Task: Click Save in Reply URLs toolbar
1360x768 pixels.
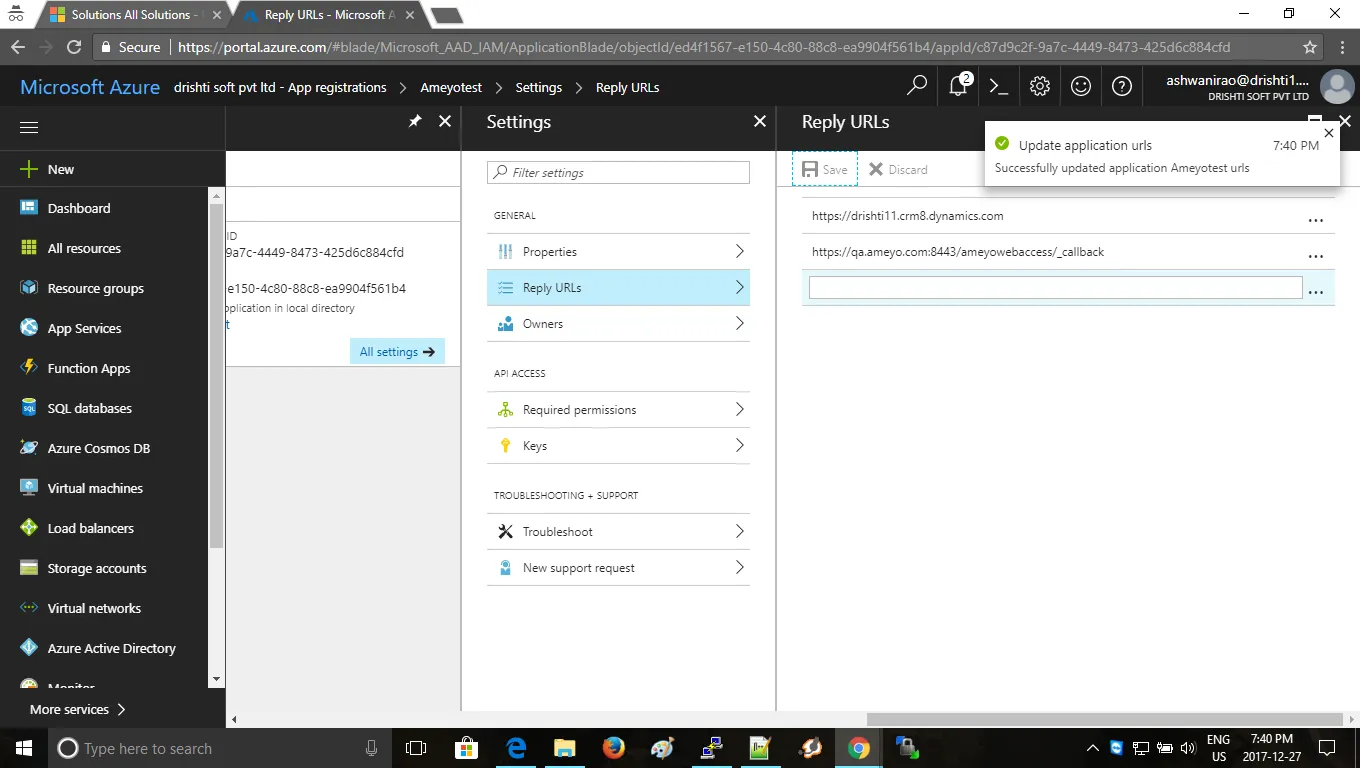Action: click(x=825, y=170)
